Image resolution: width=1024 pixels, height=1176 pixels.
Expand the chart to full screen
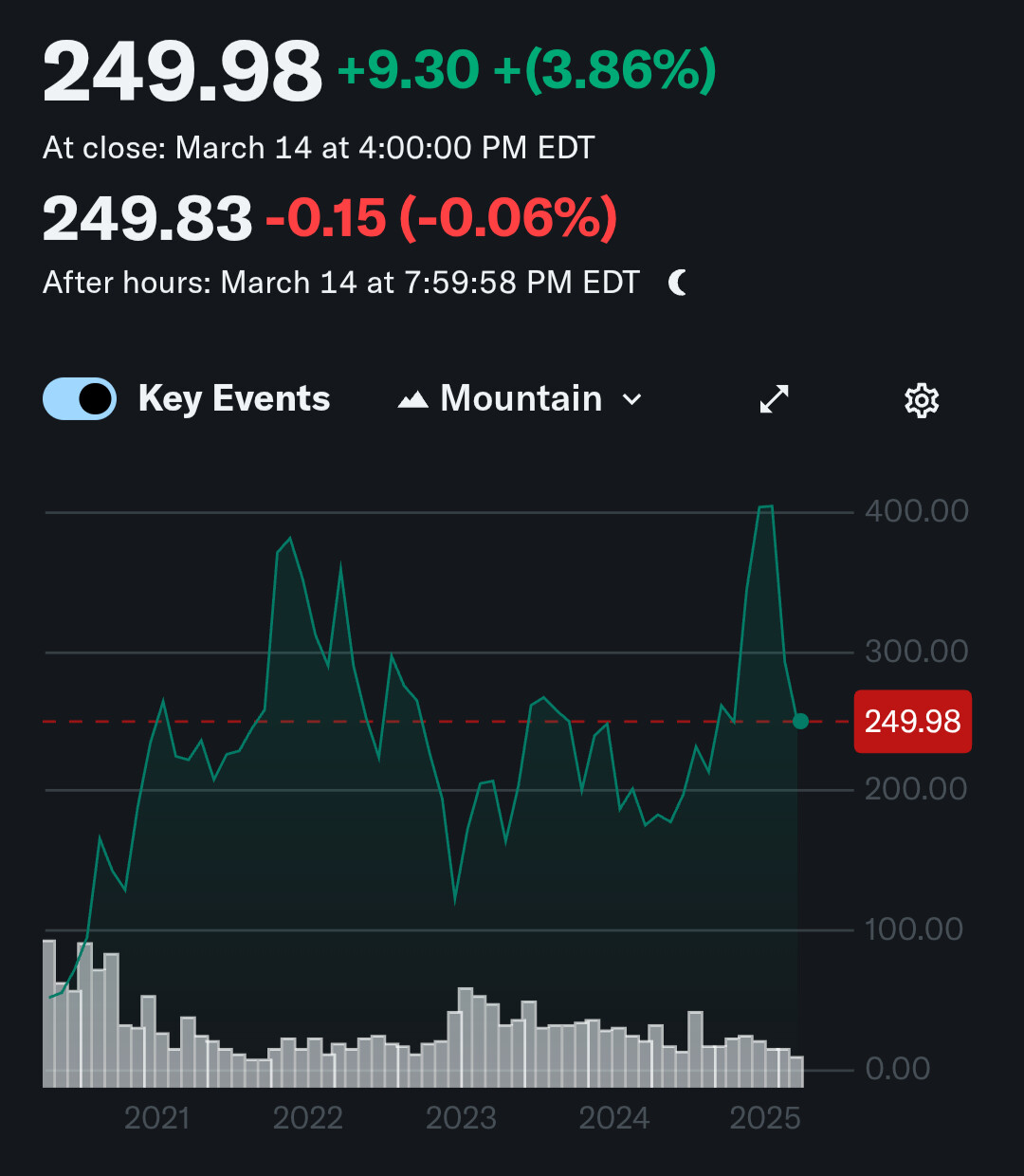pos(775,399)
